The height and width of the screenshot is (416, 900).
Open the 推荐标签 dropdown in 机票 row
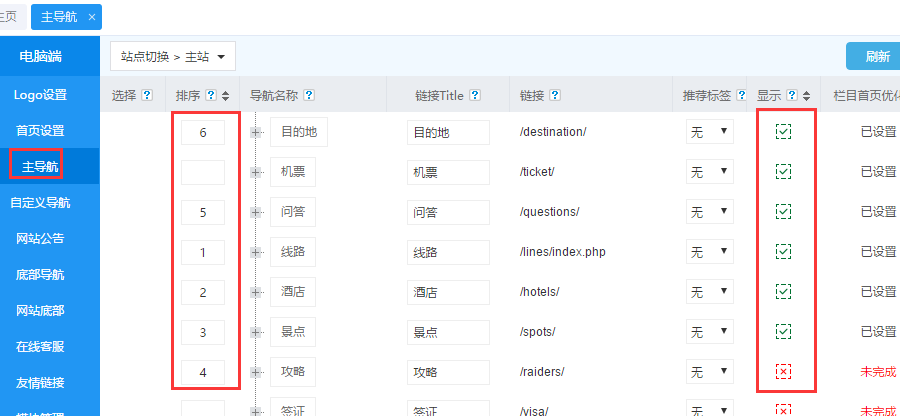click(709, 172)
